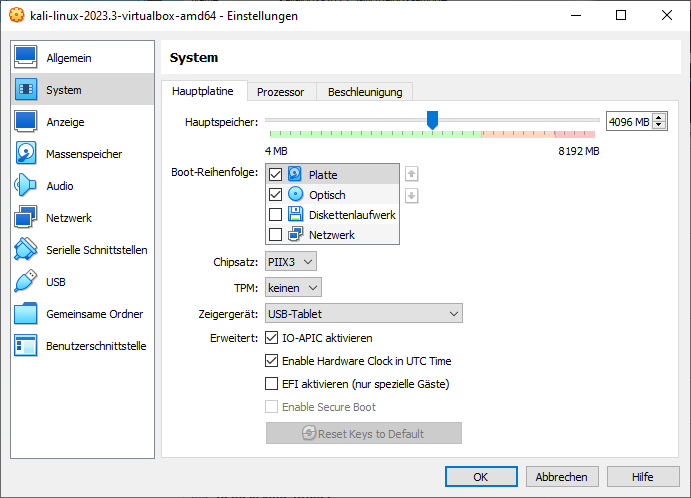The image size is (691, 498).
Task: Select the Gemeinsame Ordner folder icon
Action: point(26,314)
